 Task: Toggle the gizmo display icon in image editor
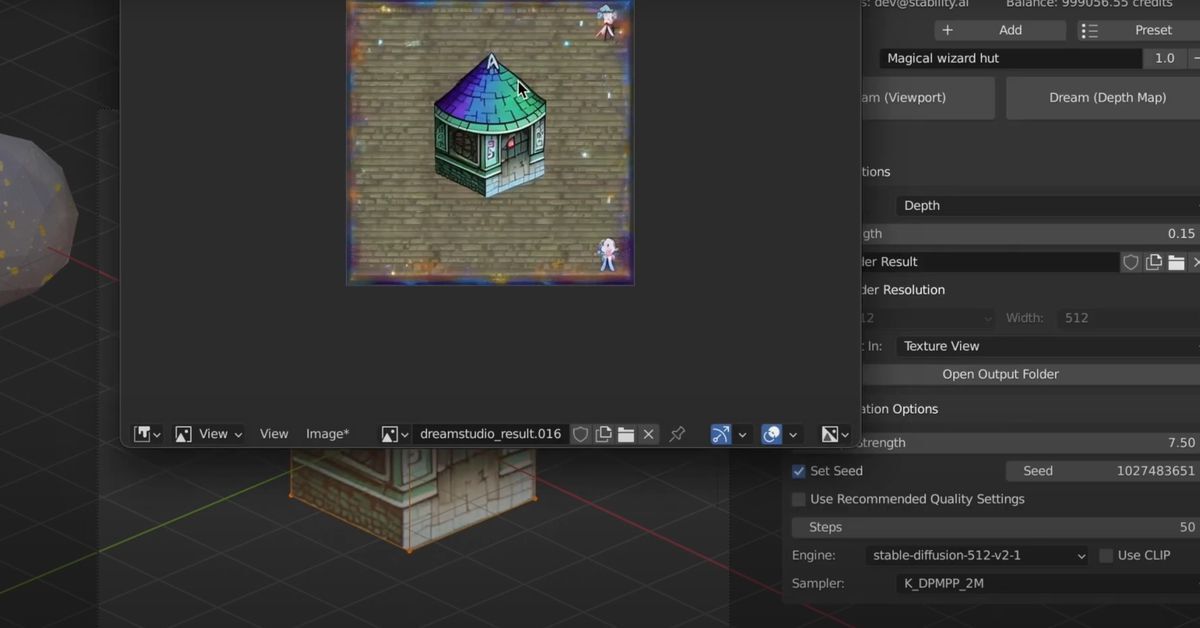tap(721, 434)
